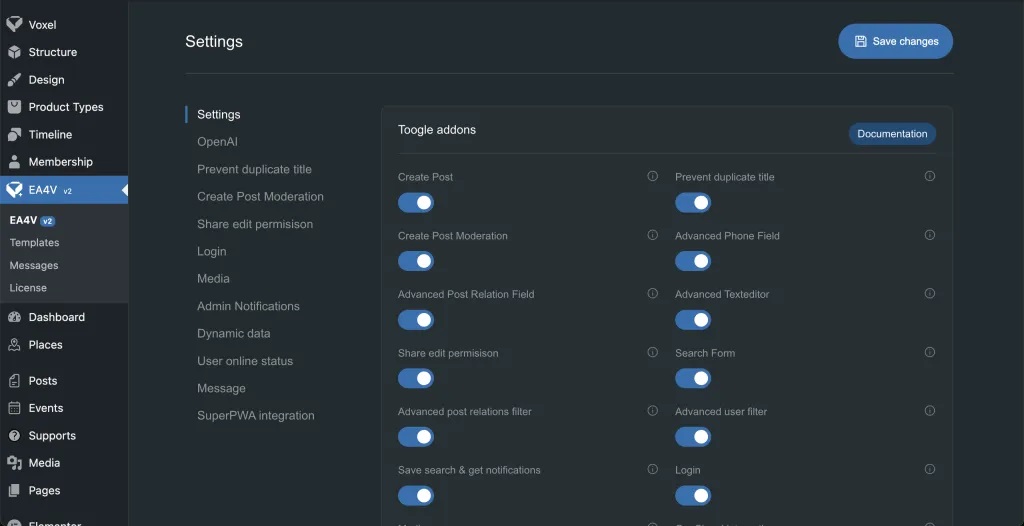Open the Documentation link button
Viewport: 1024px width, 526px height.
tap(892, 134)
